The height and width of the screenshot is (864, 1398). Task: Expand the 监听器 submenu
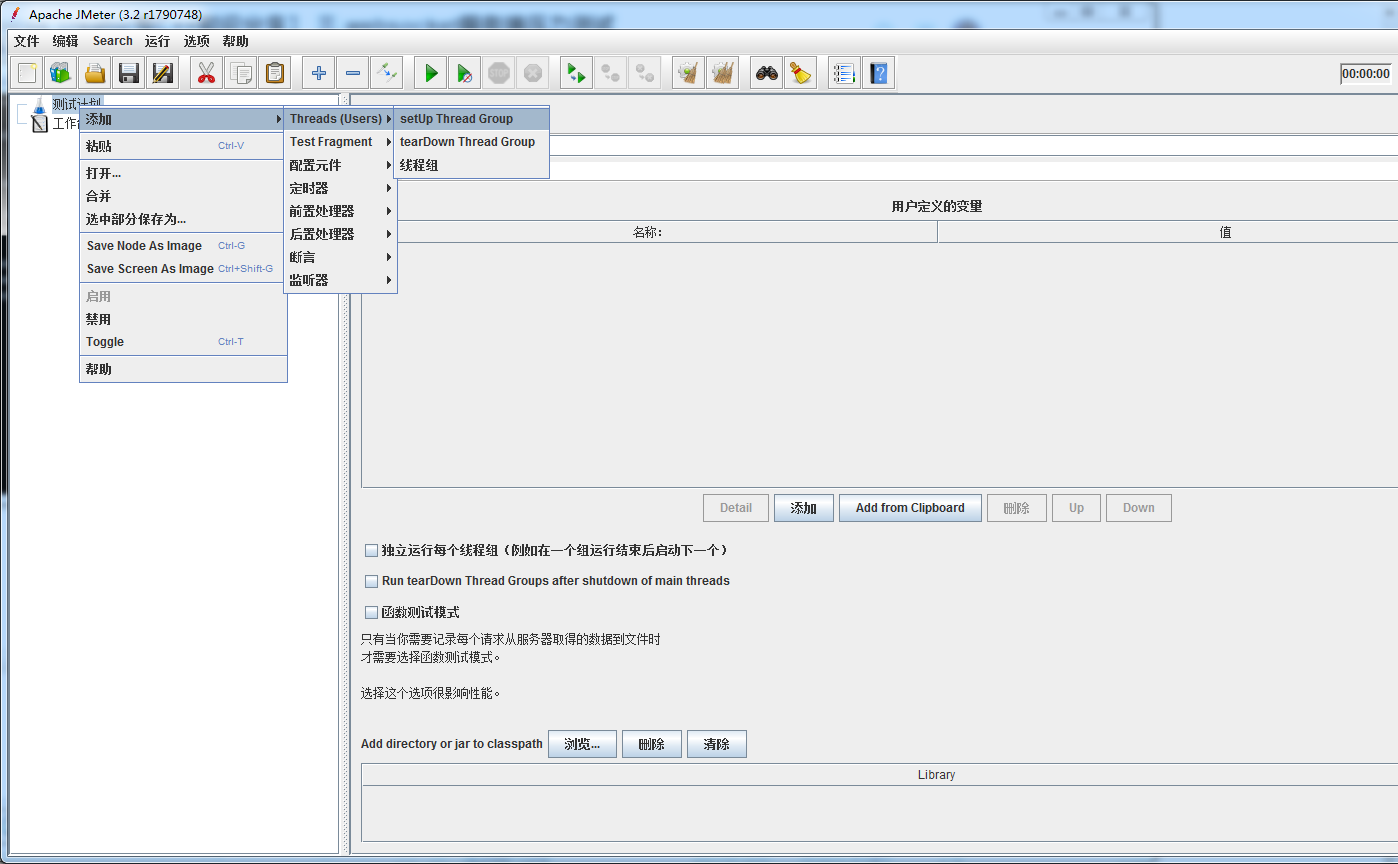pyautogui.click(x=340, y=280)
